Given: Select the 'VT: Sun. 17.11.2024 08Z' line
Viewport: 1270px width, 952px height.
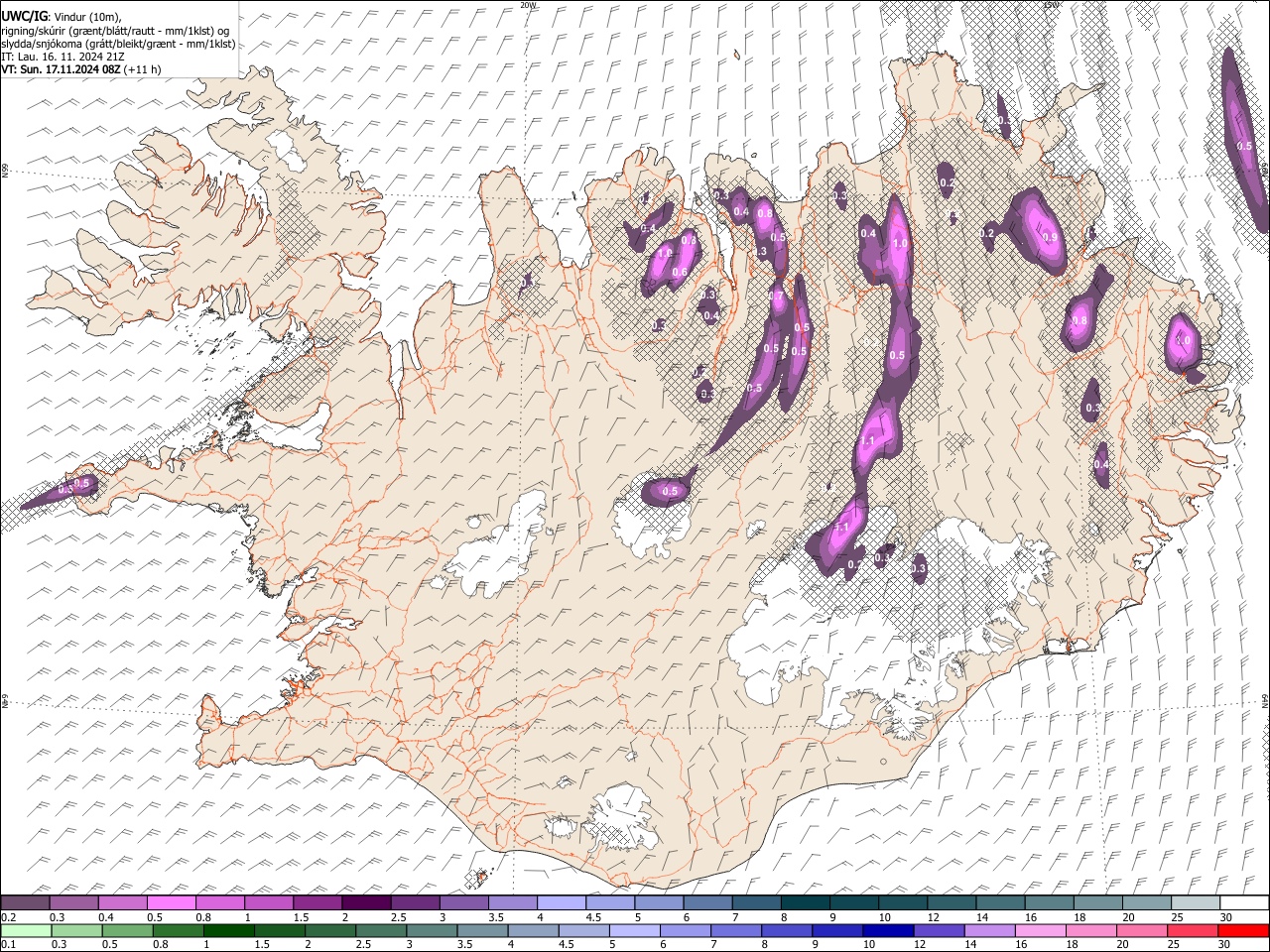Looking at the screenshot, I should [80, 69].
